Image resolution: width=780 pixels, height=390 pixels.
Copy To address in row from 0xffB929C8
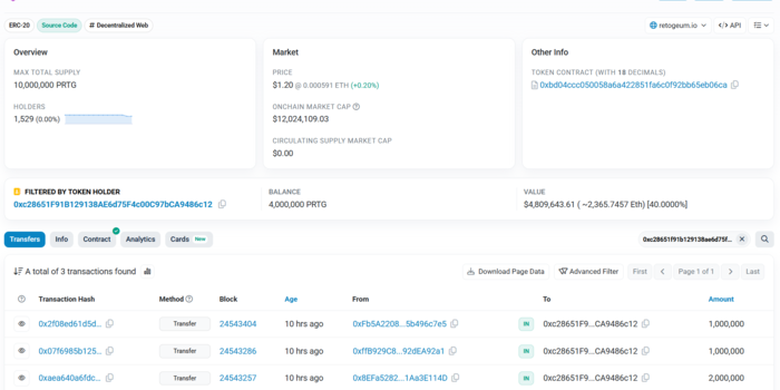click(x=645, y=351)
